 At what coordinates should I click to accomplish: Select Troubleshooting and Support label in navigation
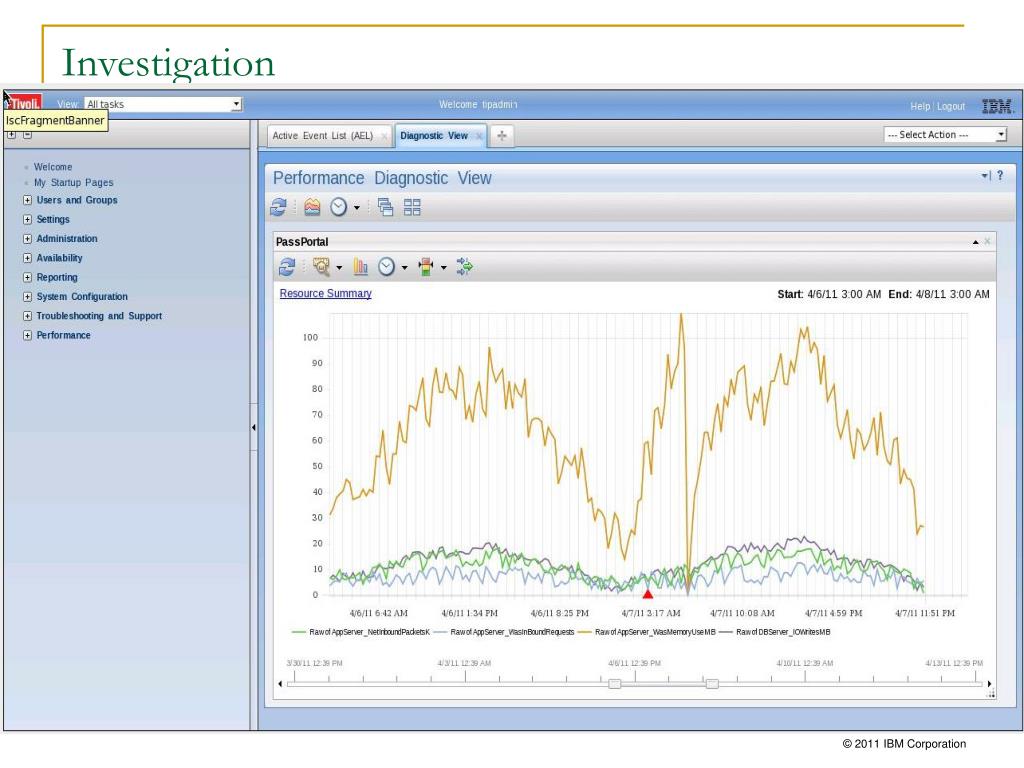pyautogui.click(x=99, y=316)
